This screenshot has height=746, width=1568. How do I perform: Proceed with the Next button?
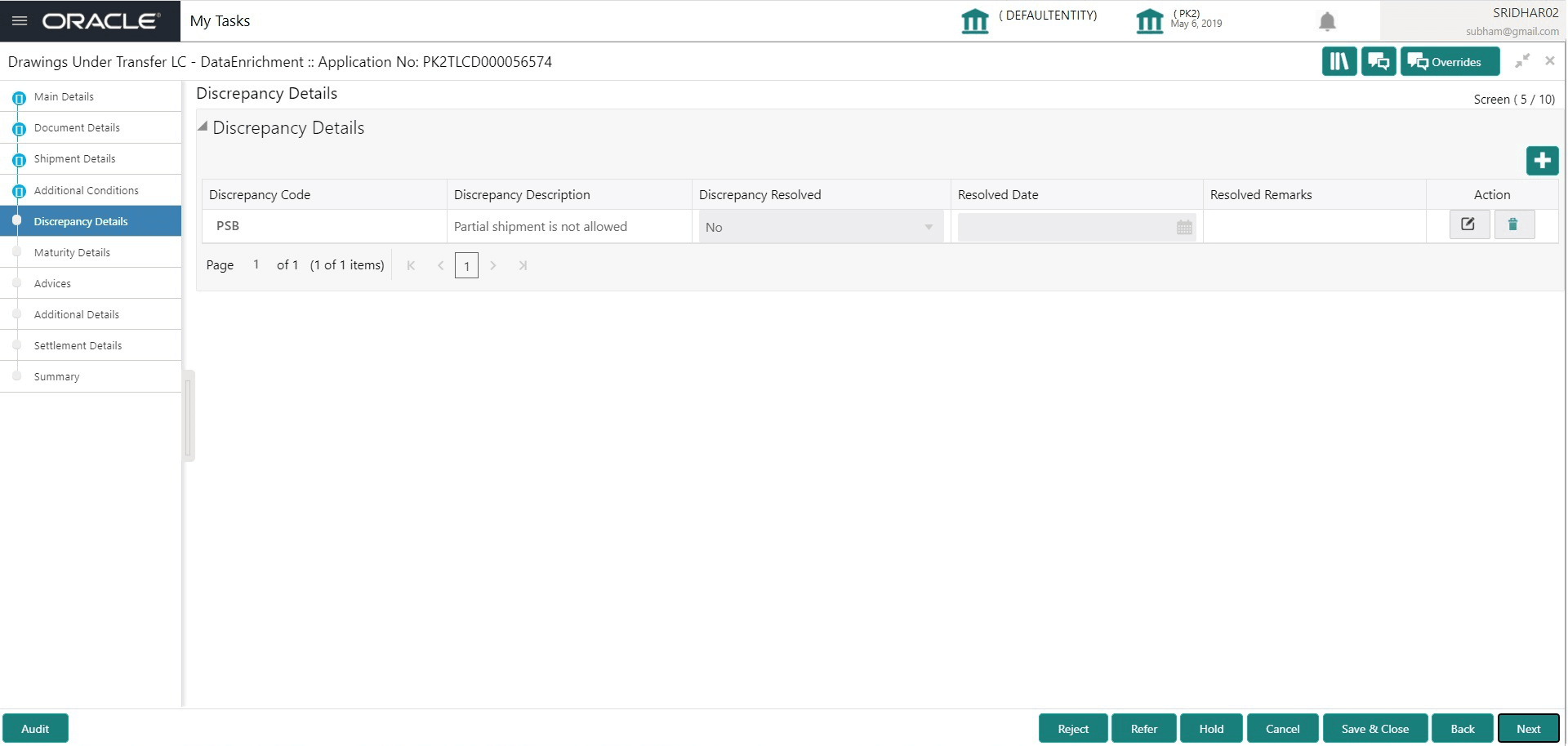tap(1528, 729)
